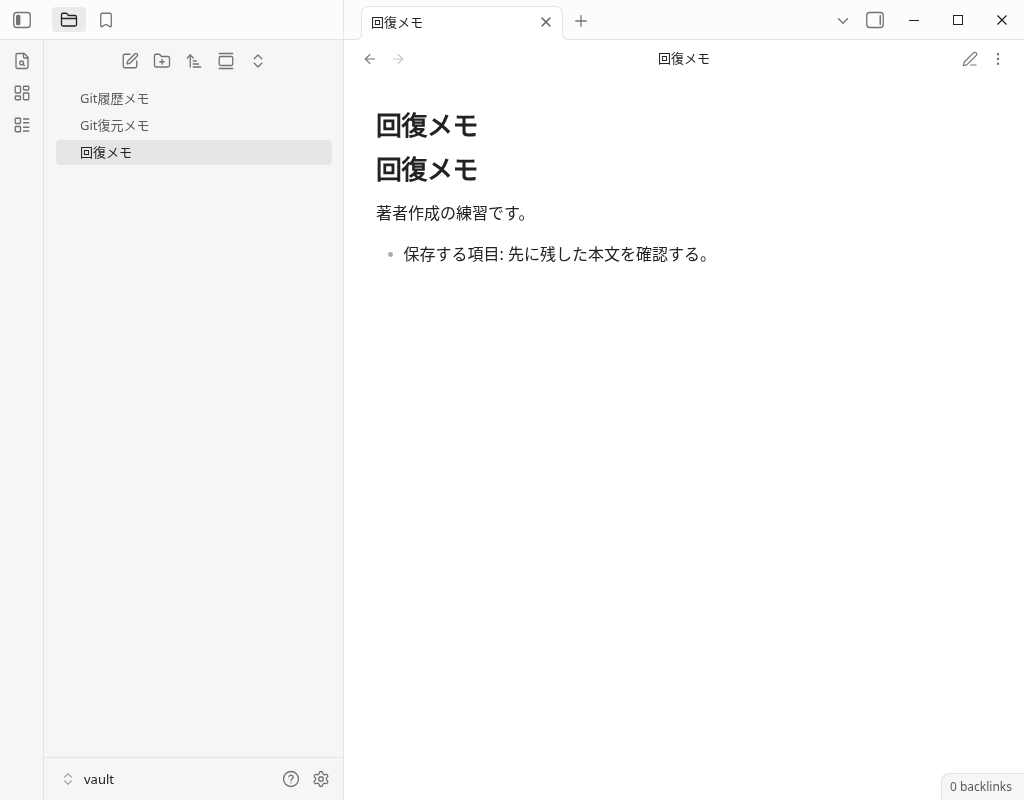
Task: Minimize the Obsidian window
Action: point(914,20)
